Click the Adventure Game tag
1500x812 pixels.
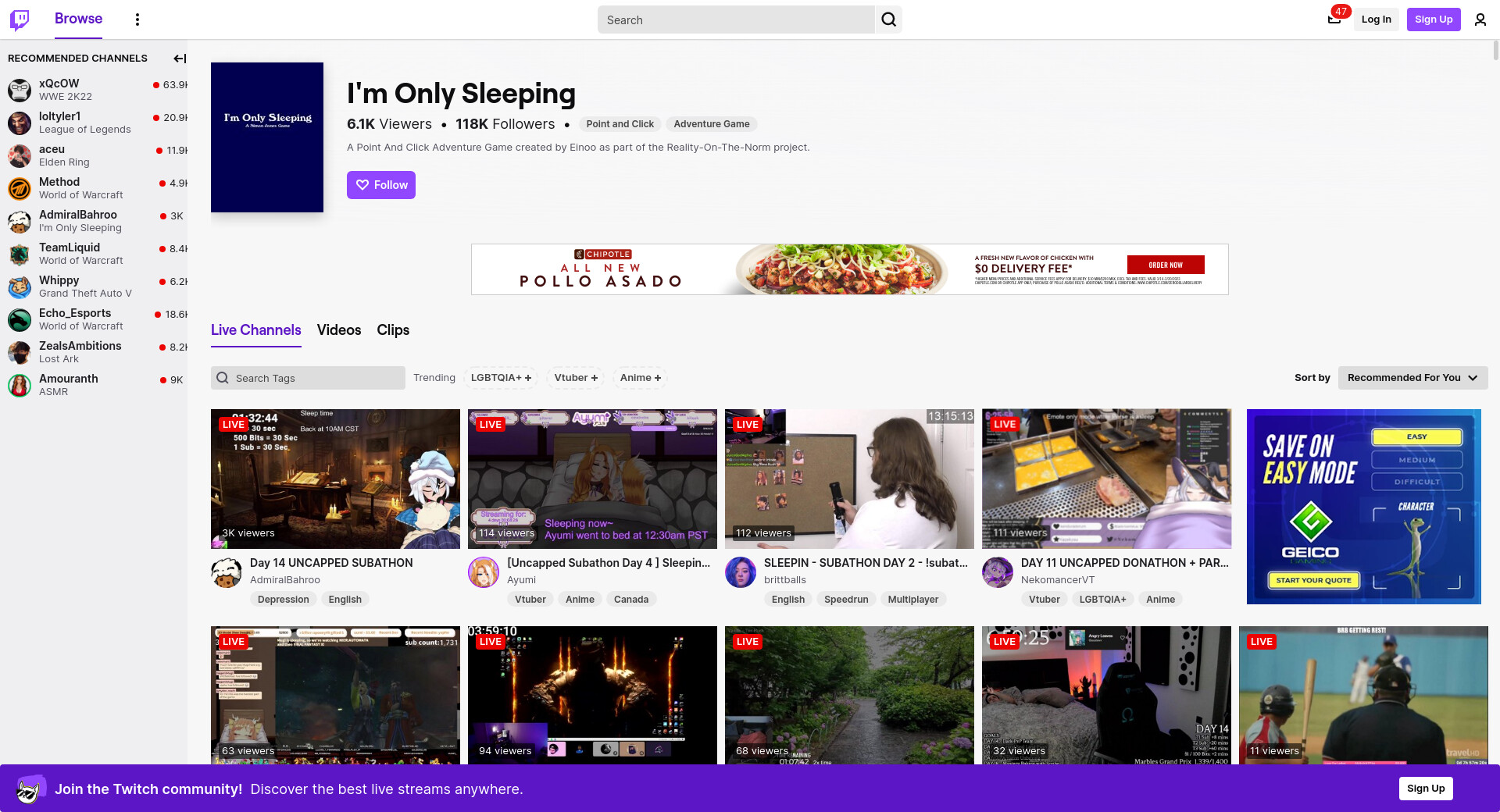pos(712,124)
